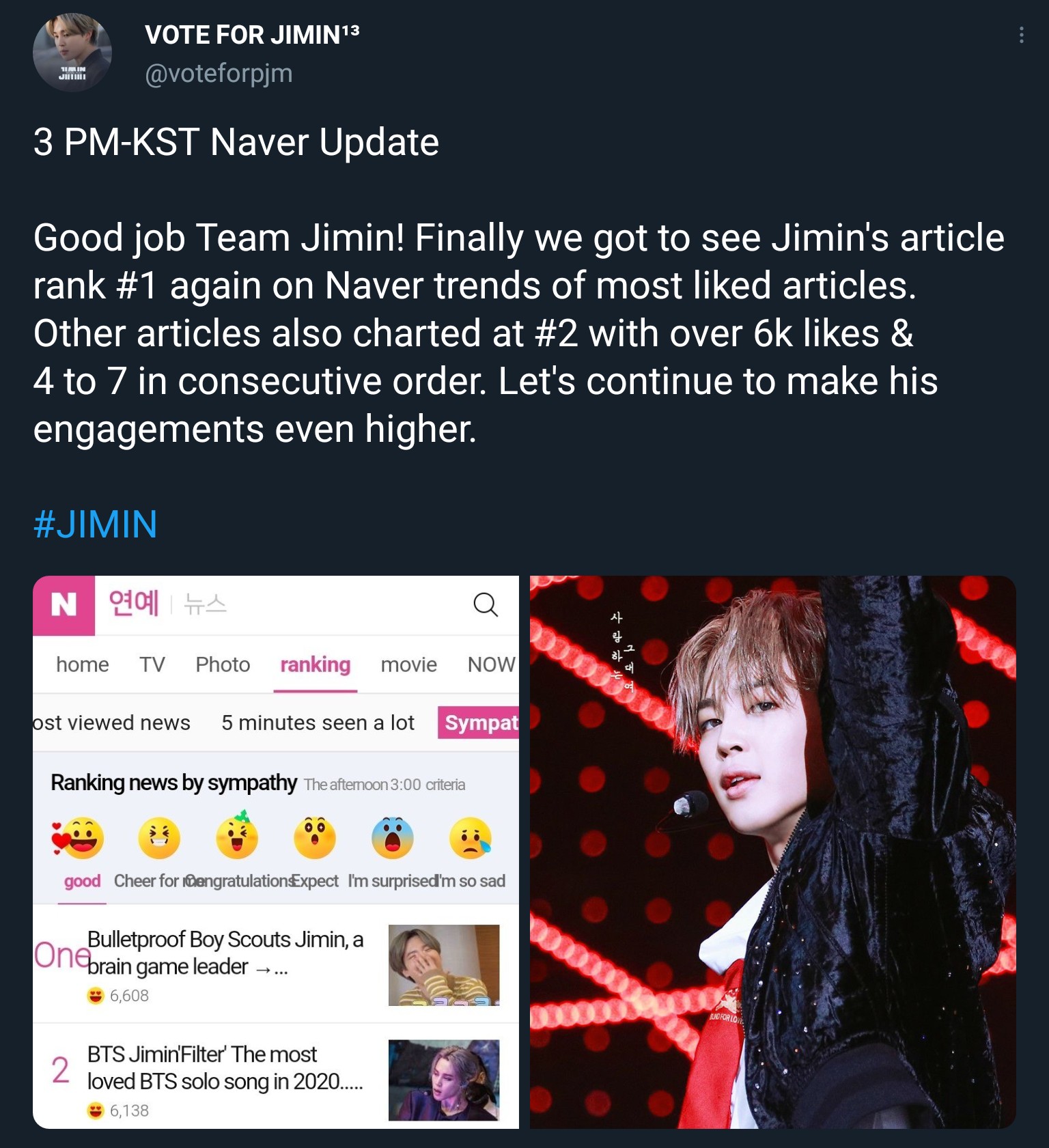This screenshot has height=1148, width=1049.
Task: Open the tweet's three-dot overflow menu
Action: point(1021,35)
